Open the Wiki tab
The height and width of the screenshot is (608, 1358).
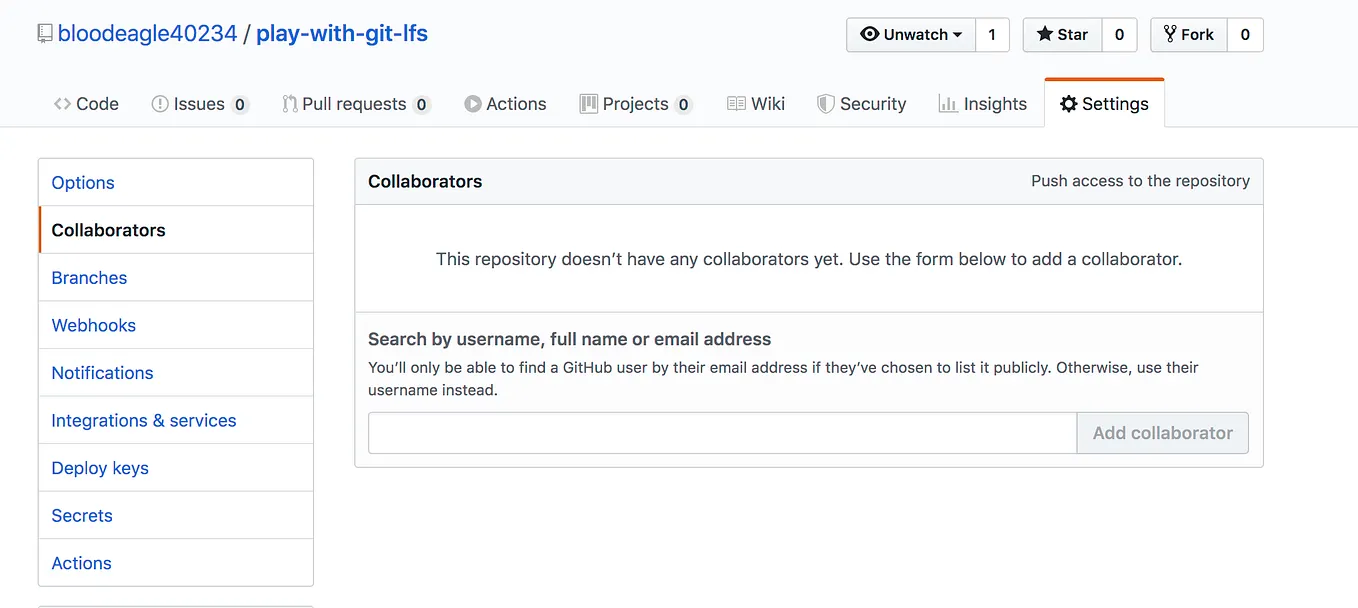click(x=755, y=104)
